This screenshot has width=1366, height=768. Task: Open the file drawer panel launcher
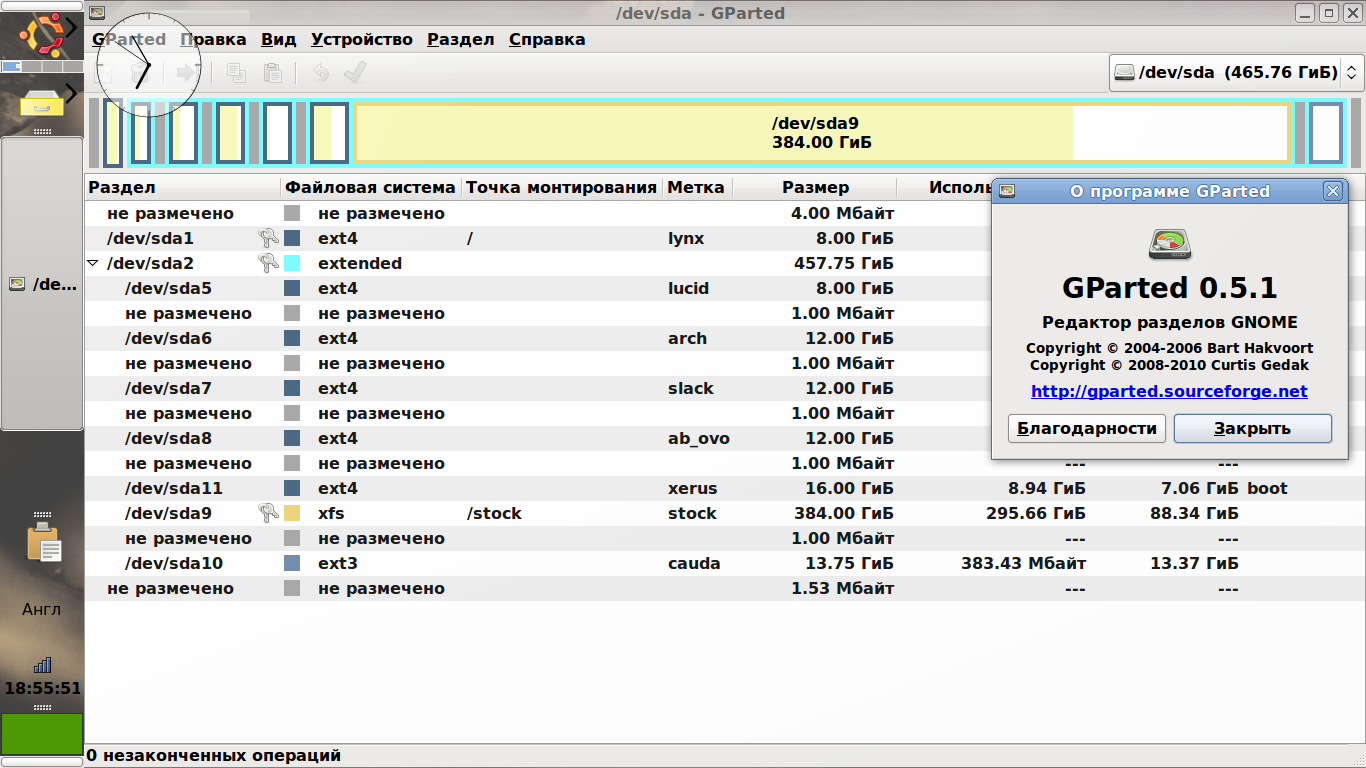click(42, 101)
